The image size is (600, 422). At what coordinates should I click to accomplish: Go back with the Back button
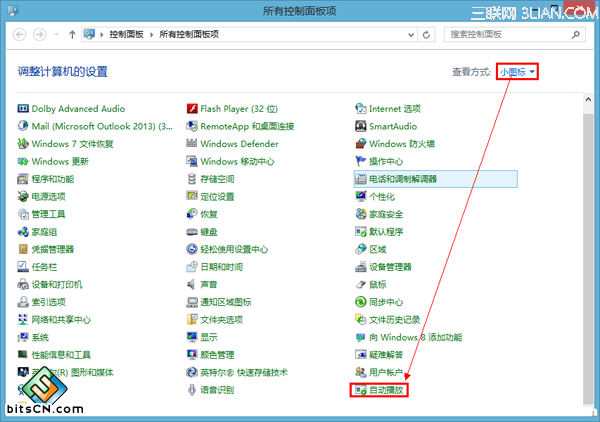tap(20, 34)
